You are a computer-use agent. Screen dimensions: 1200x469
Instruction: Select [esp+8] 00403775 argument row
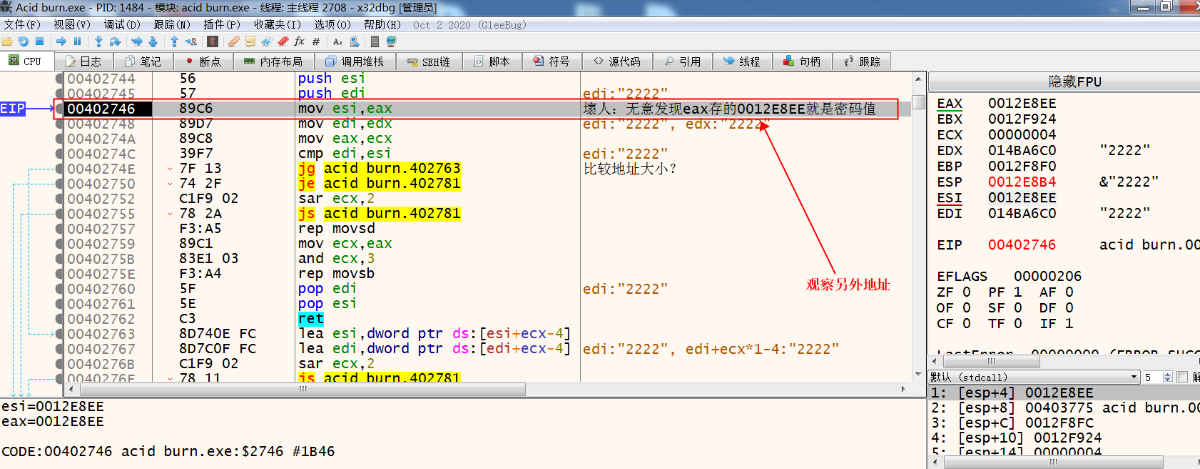(x=1064, y=408)
